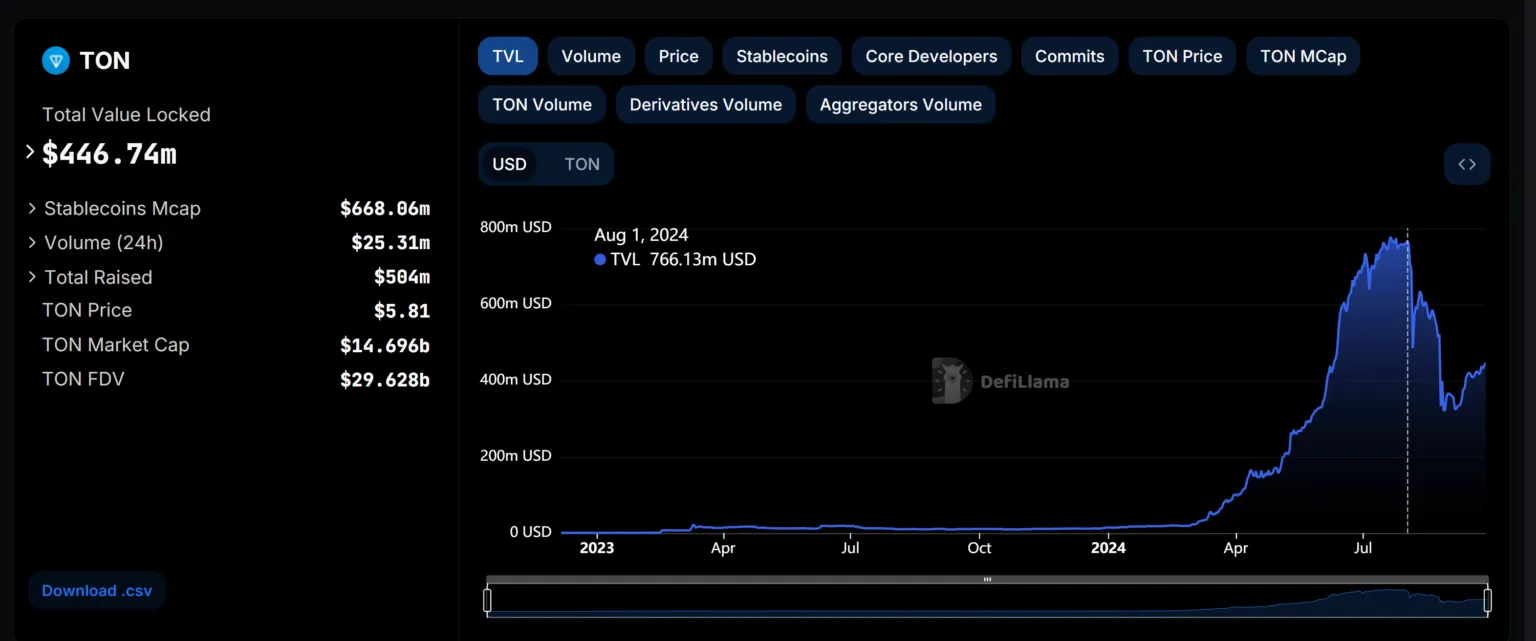Click the 400m USD axis label
This screenshot has width=1536, height=641.
pos(515,379)
